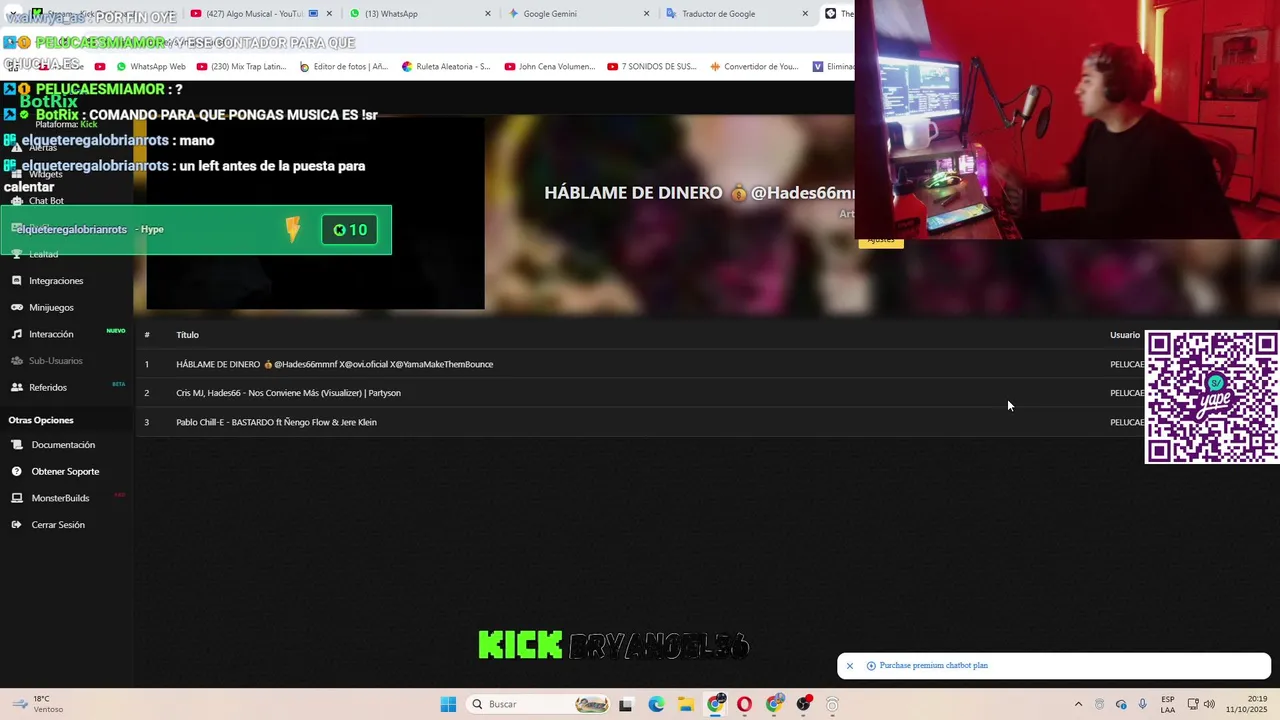Open the Purchase premium chatbot plan link
This screenshot has height=720, width=1280.
pos(933,666)
